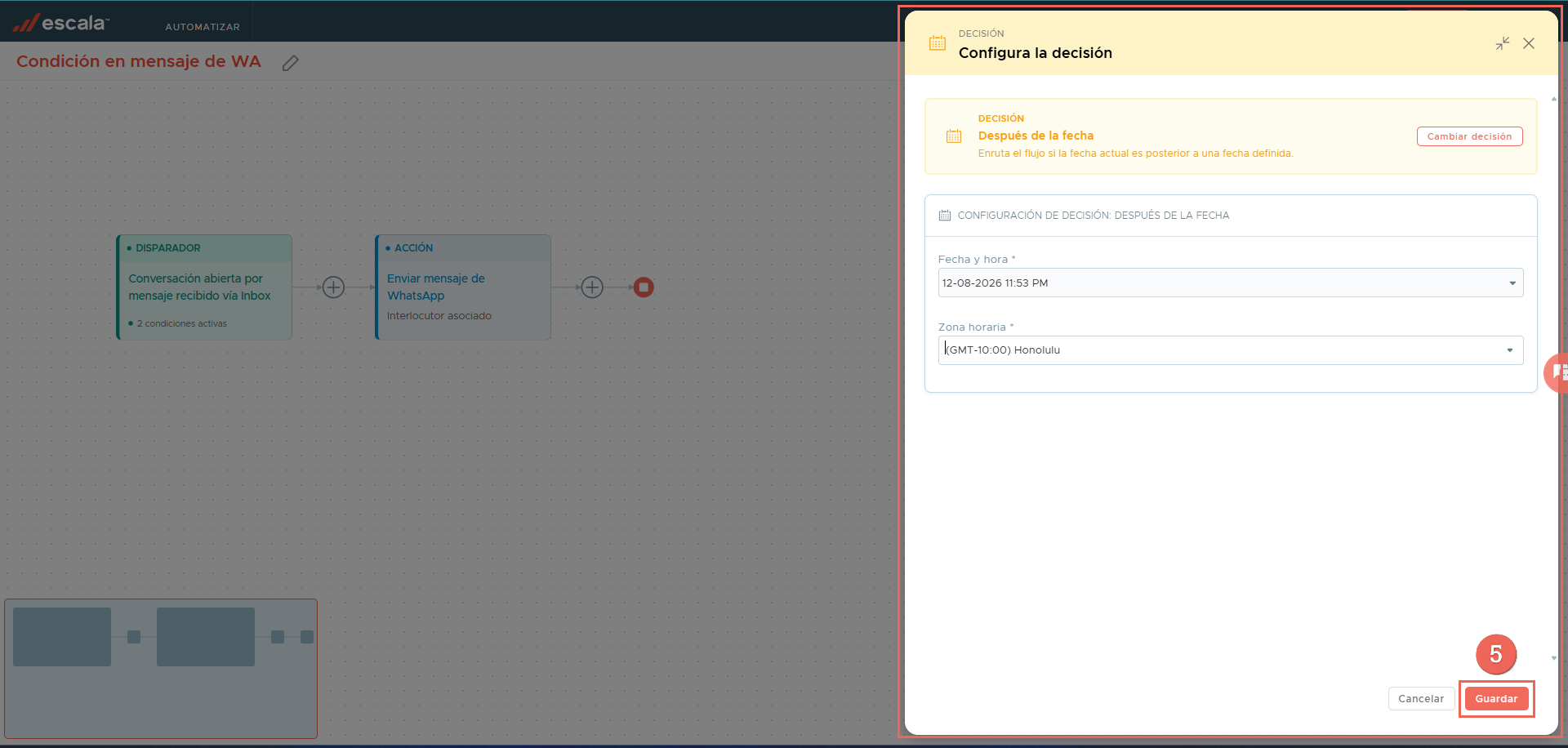Click the escala logo
This screenshot has width=1568, height=748.
[61, 23]
